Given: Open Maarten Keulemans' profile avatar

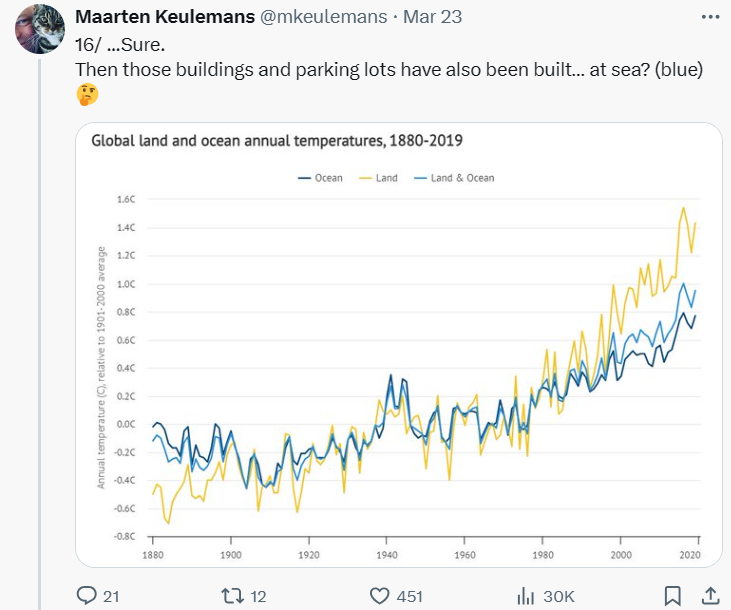Looking at the screenshot, I should click(x=40, y=28).
